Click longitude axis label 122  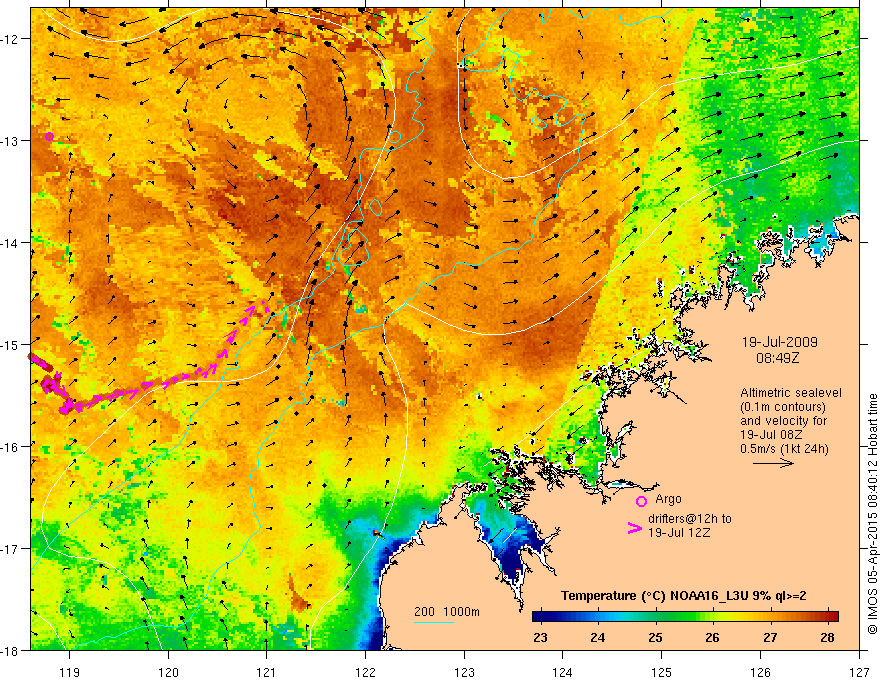(x=365, y=672)
